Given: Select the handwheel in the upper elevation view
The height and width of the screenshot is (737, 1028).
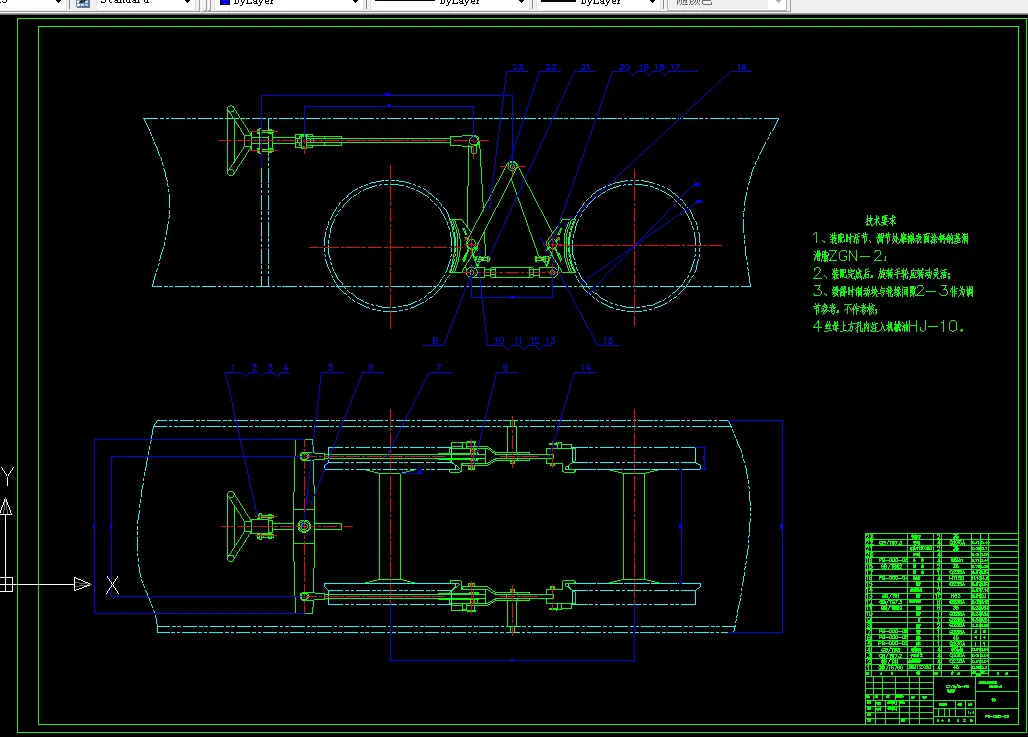Looking at the screenshot, I should (239, 141).
